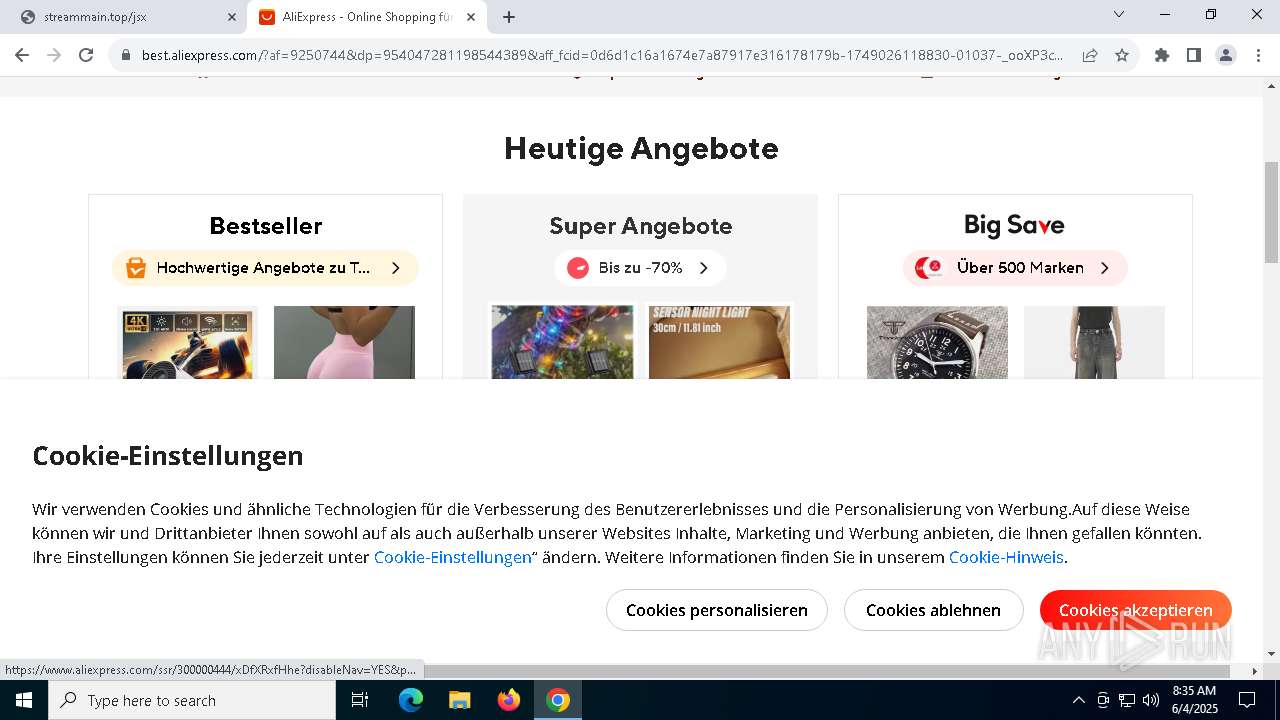Open the Big Save heading
This screenshot has height=720, width=1280.
pyautogui.click(x=1014, y=225)
